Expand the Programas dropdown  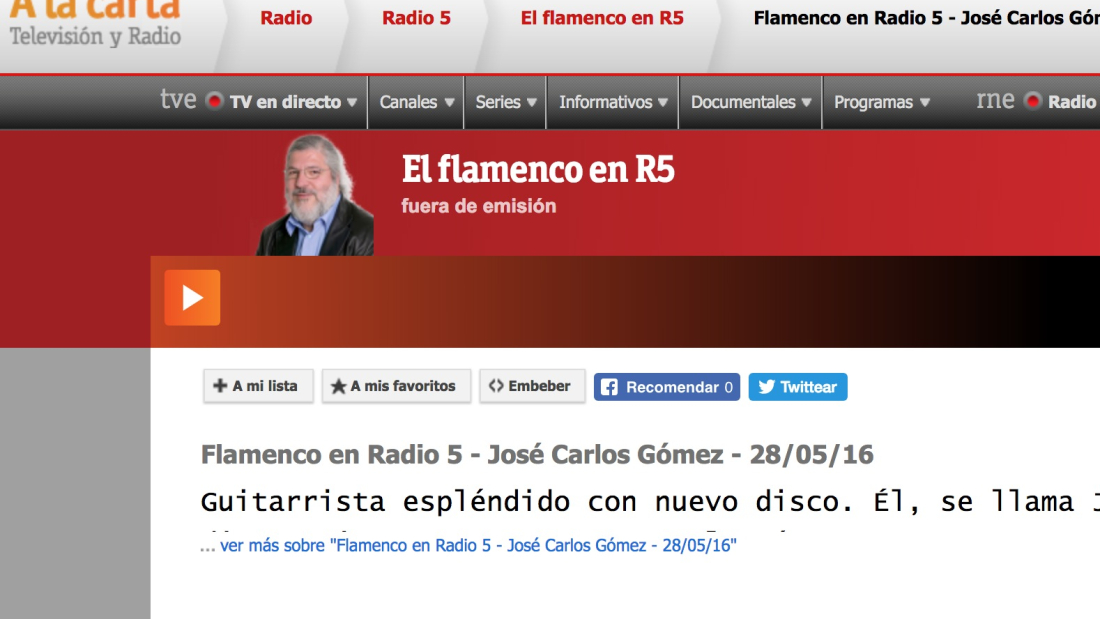[x=882, y=102]
